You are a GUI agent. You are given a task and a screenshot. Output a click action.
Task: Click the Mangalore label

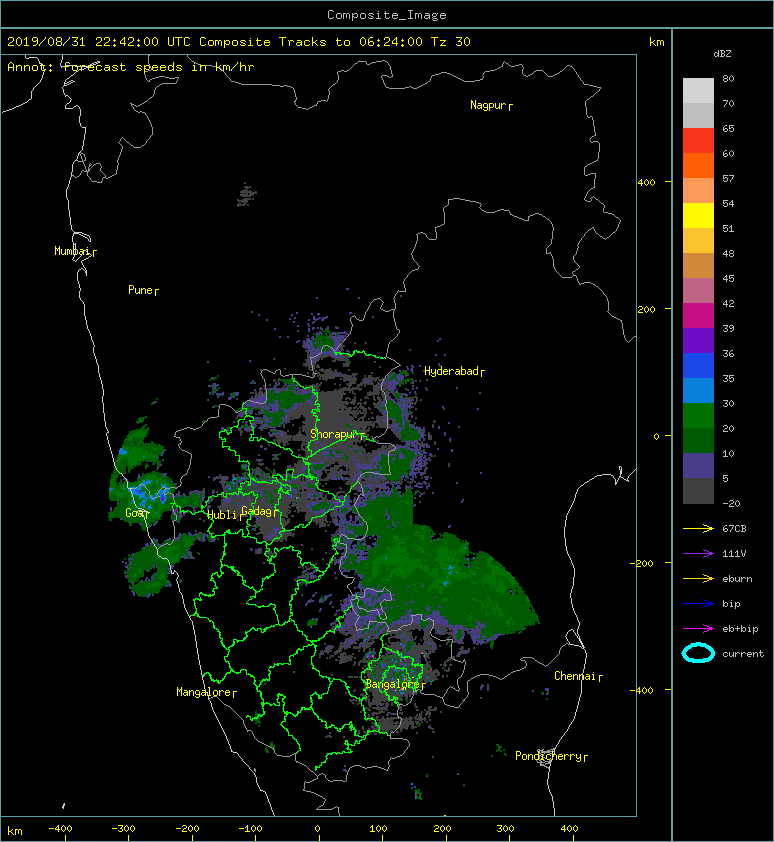tap(204, 692)
